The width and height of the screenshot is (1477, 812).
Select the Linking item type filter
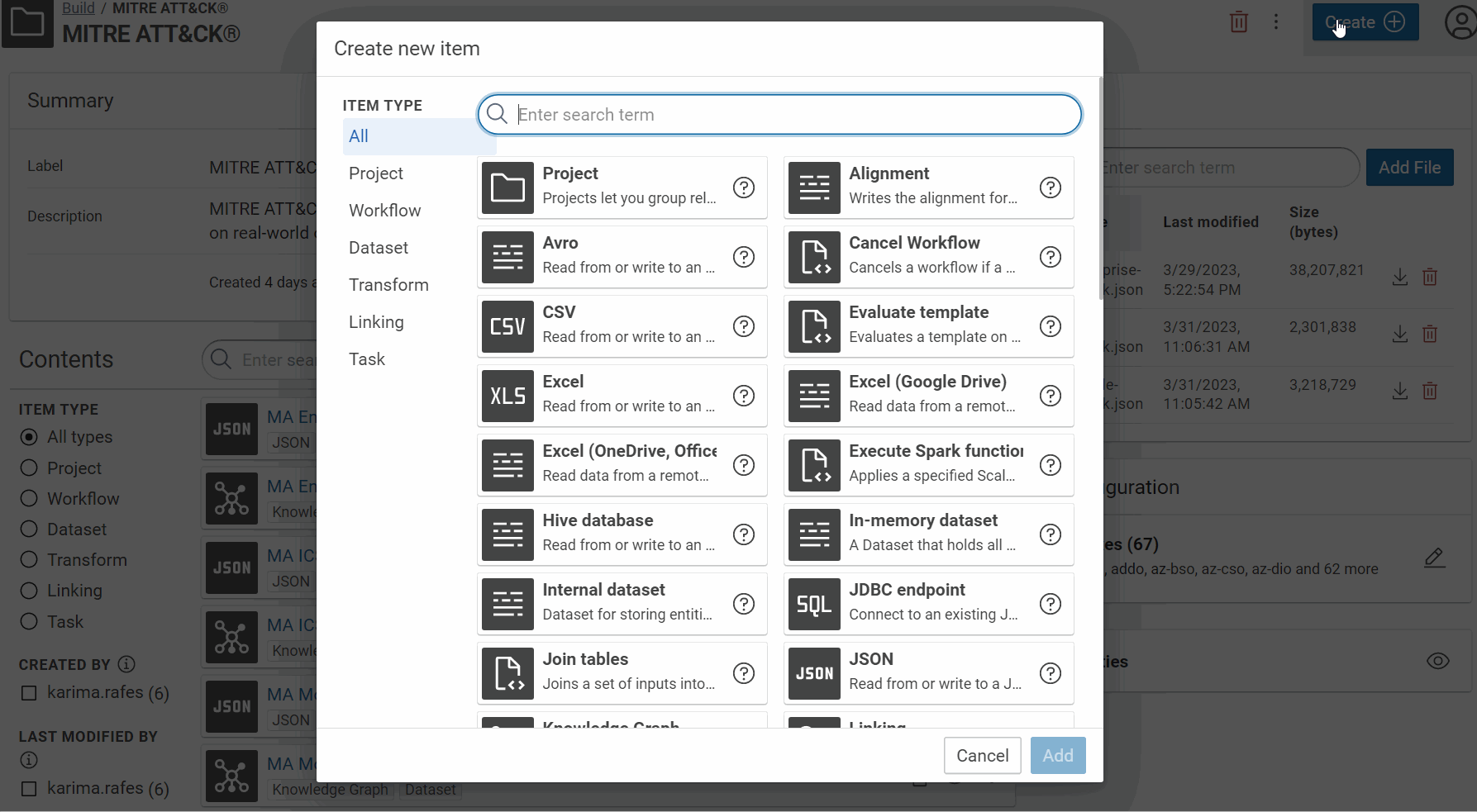[376, 322]
